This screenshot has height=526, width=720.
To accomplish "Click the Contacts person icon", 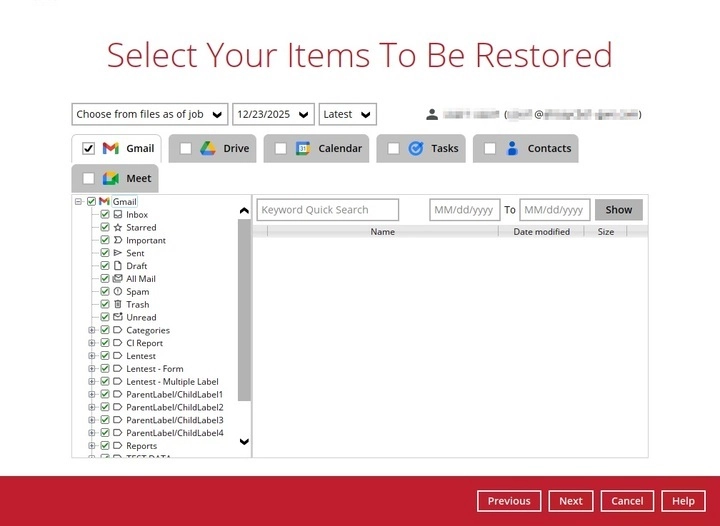I will click(512, 148).
